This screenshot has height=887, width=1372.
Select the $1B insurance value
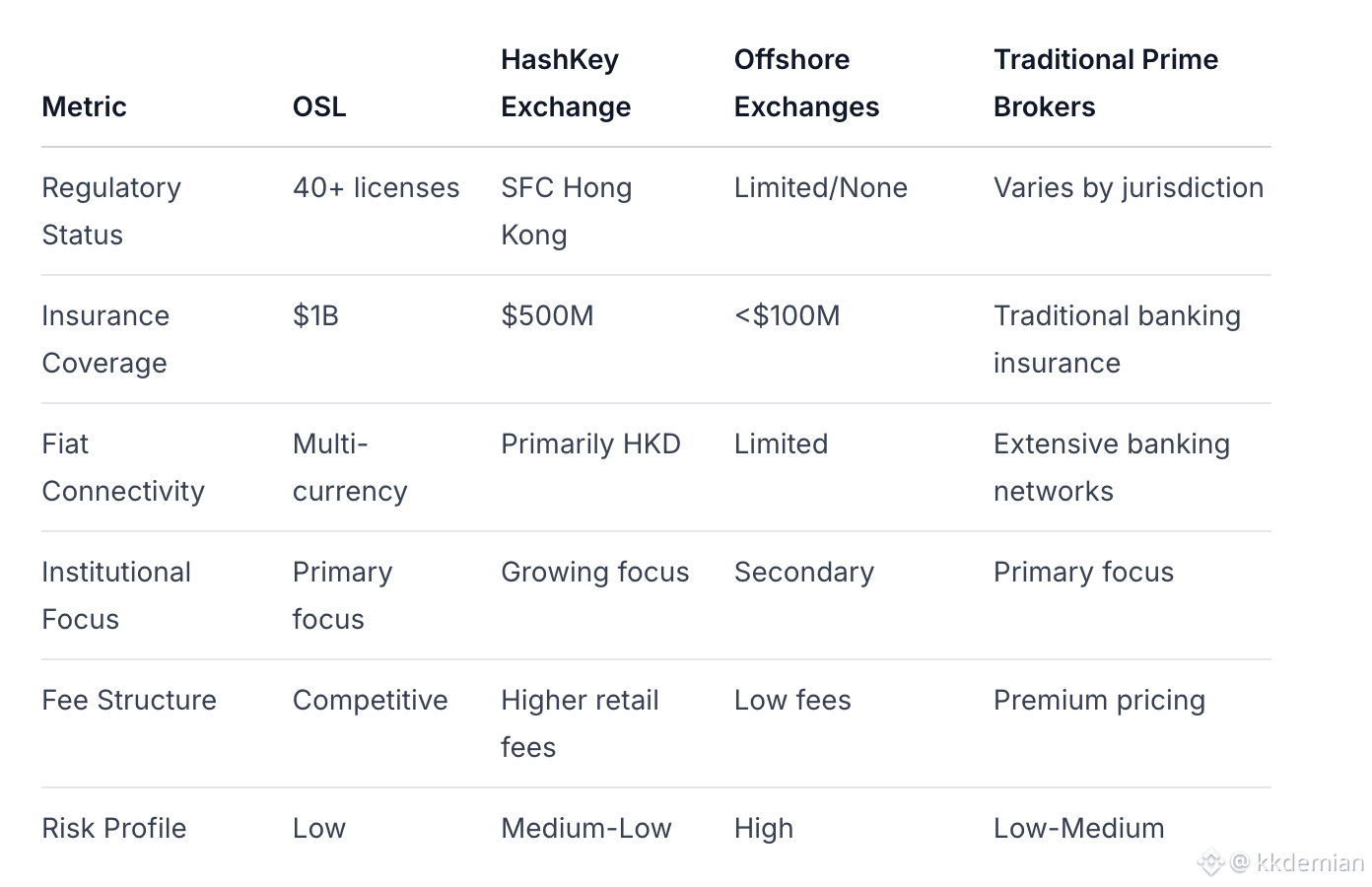coord(315,315)
